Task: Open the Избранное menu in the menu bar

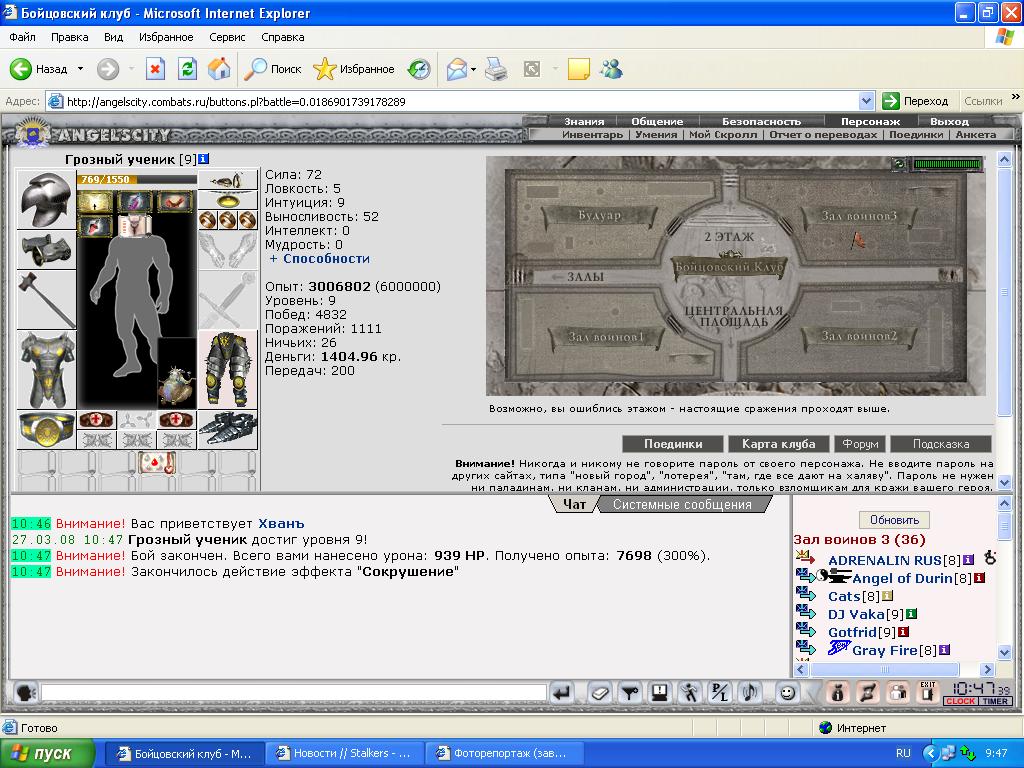Action: 166,37
